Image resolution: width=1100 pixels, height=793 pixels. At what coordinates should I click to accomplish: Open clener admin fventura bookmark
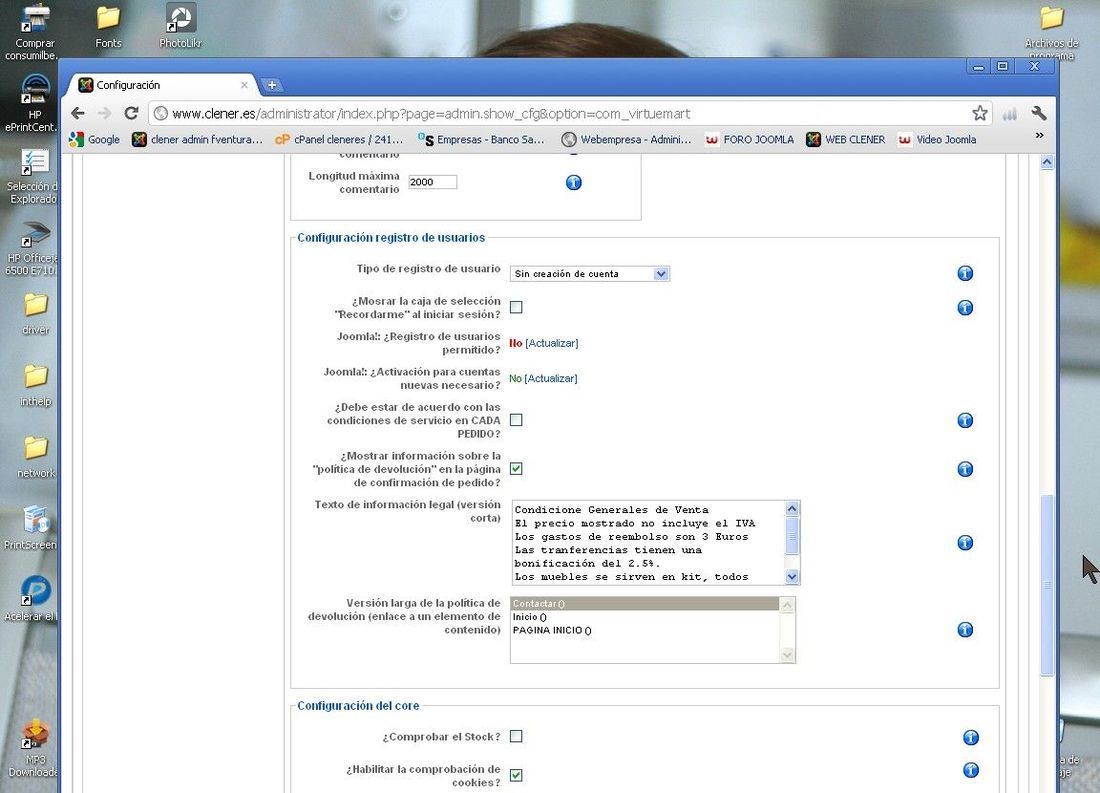point(197,140)
